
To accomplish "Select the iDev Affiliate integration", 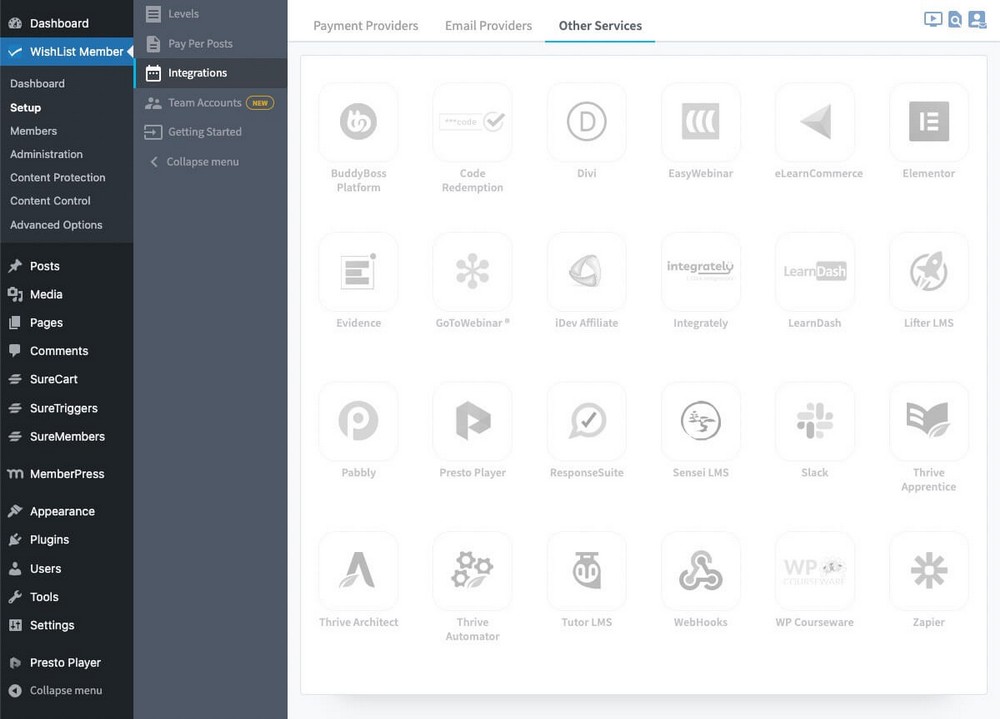I will pos(586,271).
